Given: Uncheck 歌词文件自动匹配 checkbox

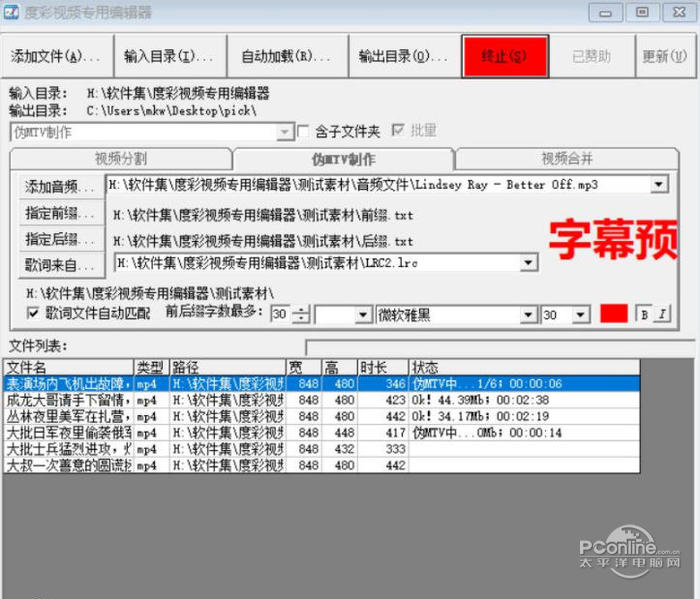Looking at the screenshot, I should (x=33, y=312).
